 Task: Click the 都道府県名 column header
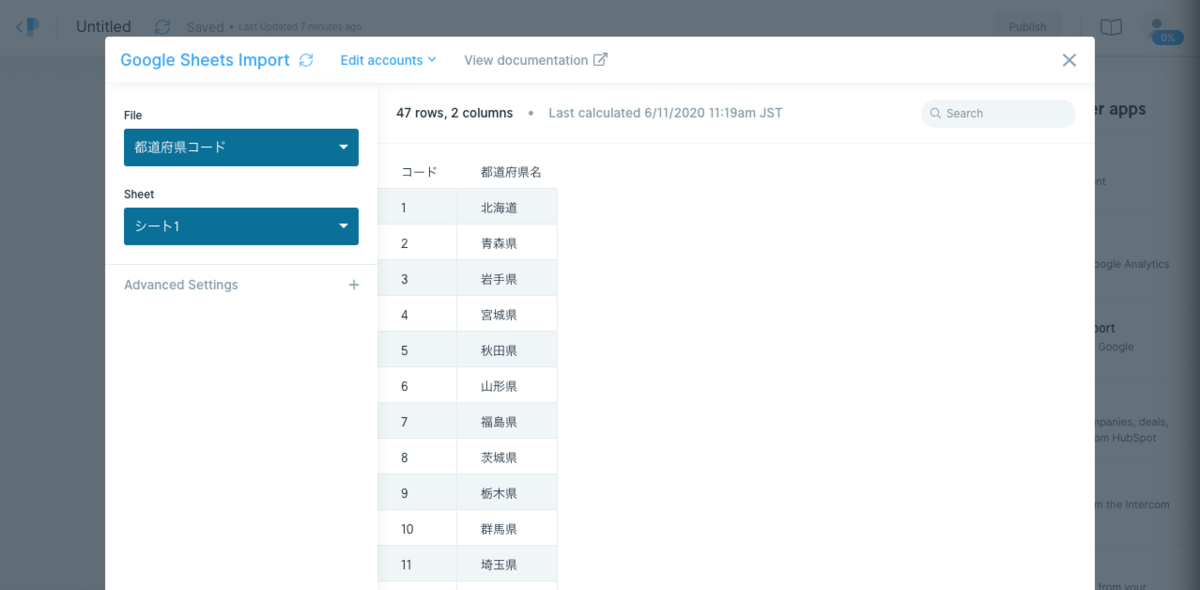tap(511, 172)
